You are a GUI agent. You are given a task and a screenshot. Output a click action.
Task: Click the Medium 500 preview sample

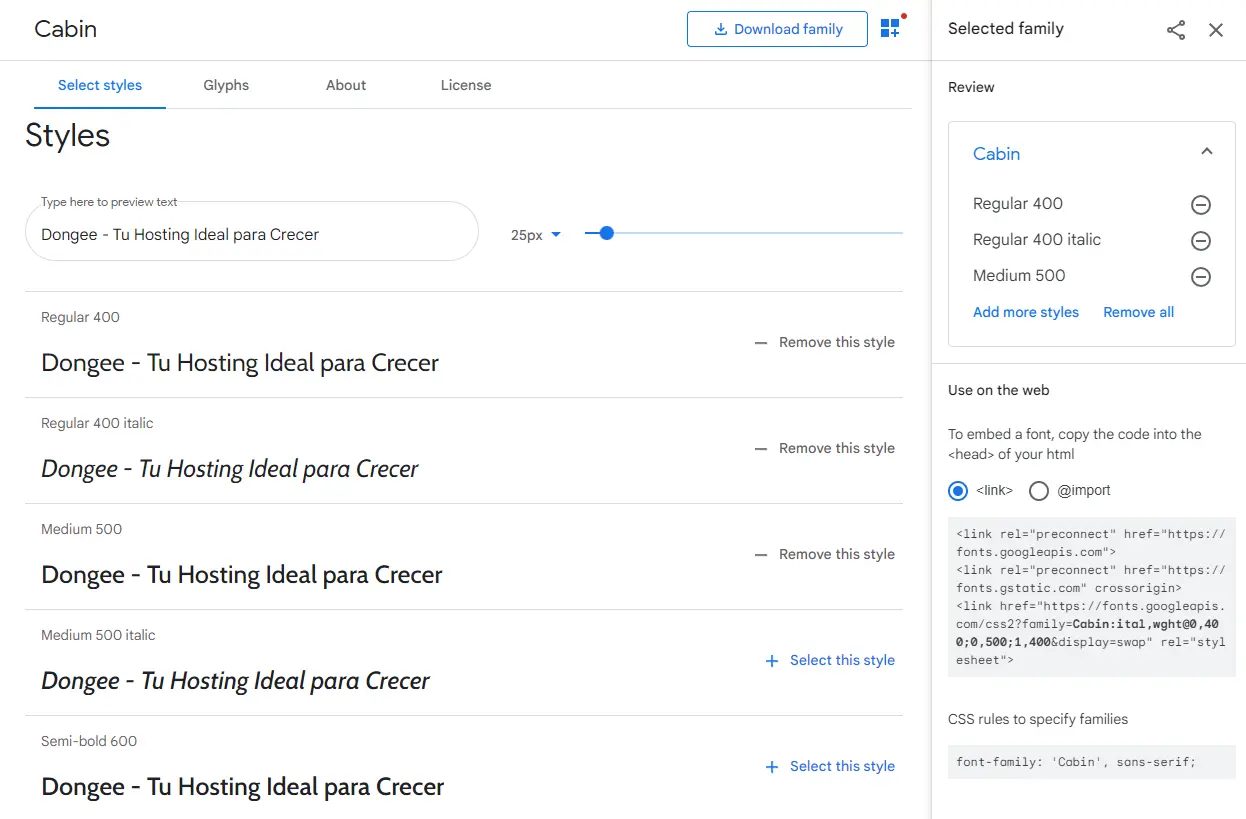click(242, 575)
